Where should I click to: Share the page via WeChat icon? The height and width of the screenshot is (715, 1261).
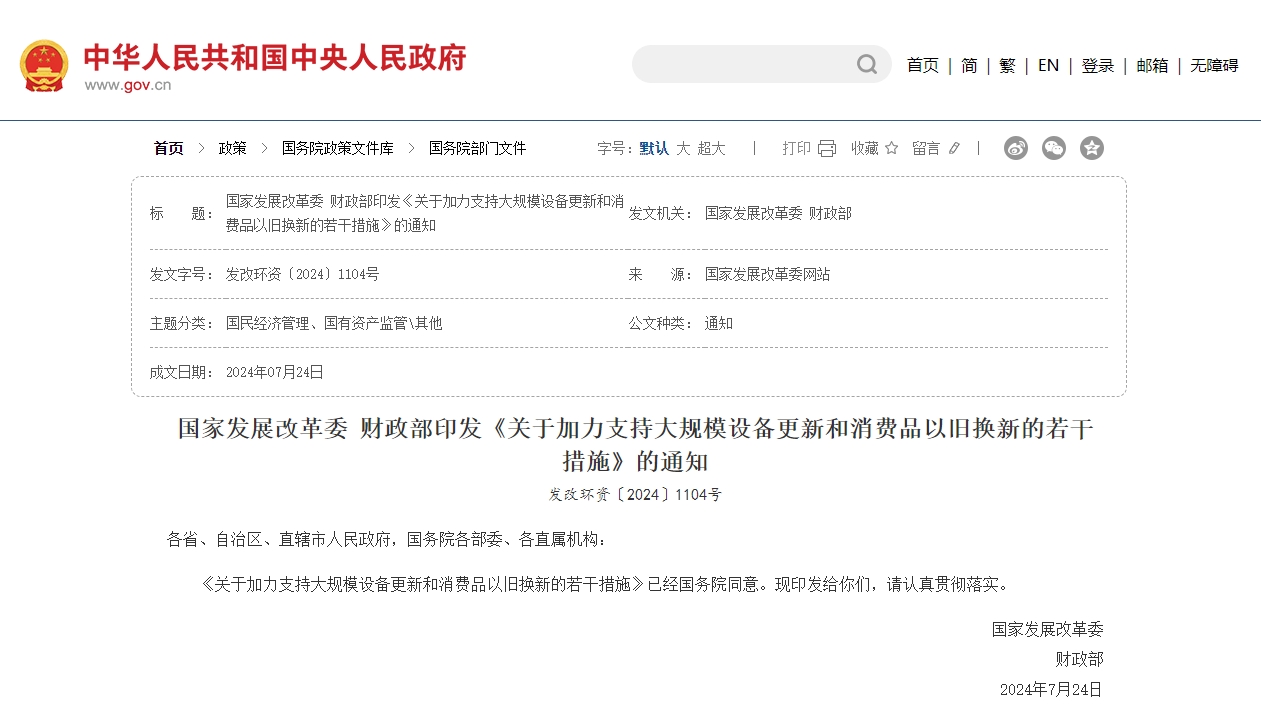(1054, 148)
